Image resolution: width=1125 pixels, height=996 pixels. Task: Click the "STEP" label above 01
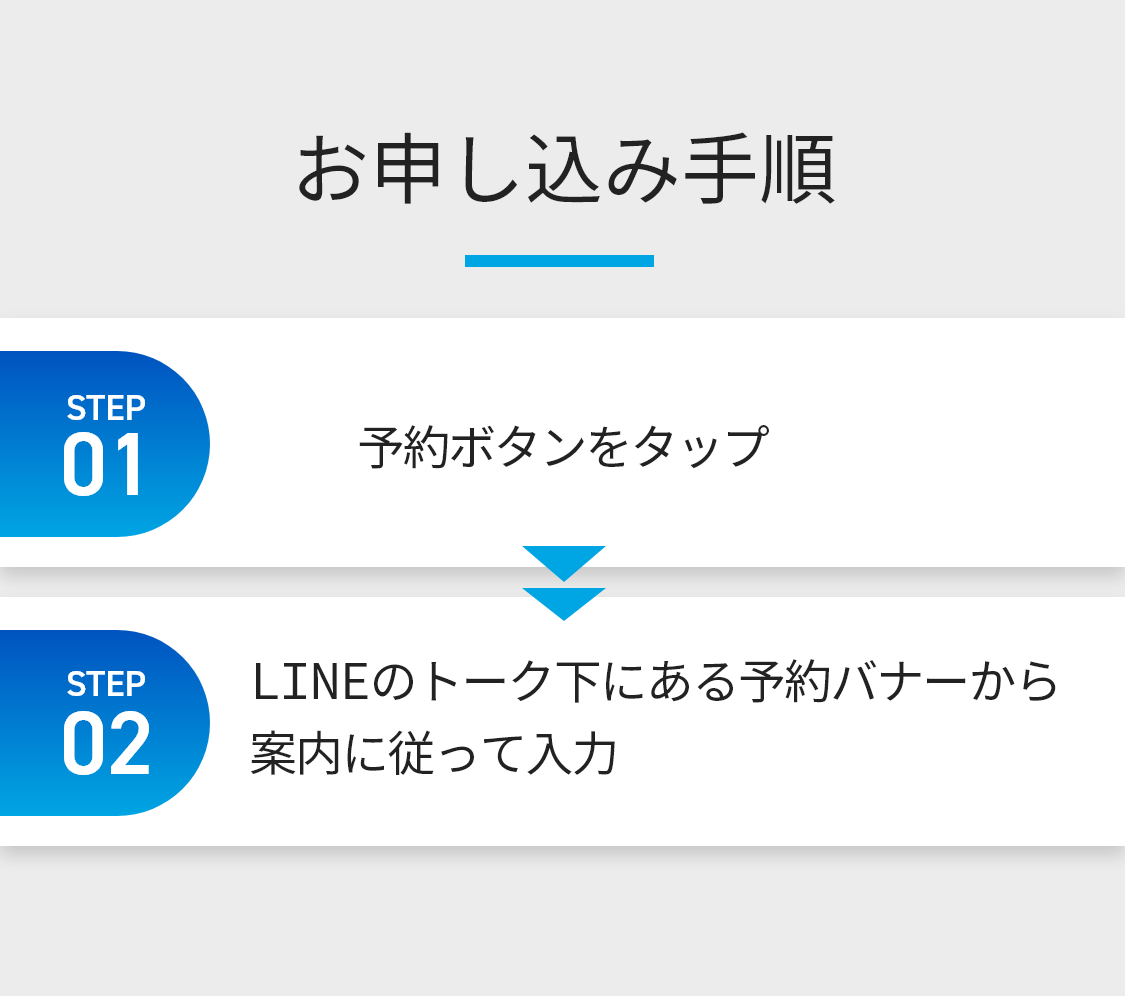[x=106, y=408]
